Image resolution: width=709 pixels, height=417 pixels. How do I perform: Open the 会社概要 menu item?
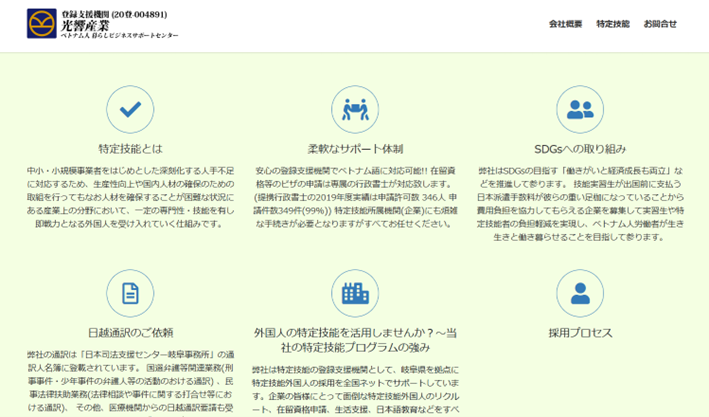click(x=565, y=24)
